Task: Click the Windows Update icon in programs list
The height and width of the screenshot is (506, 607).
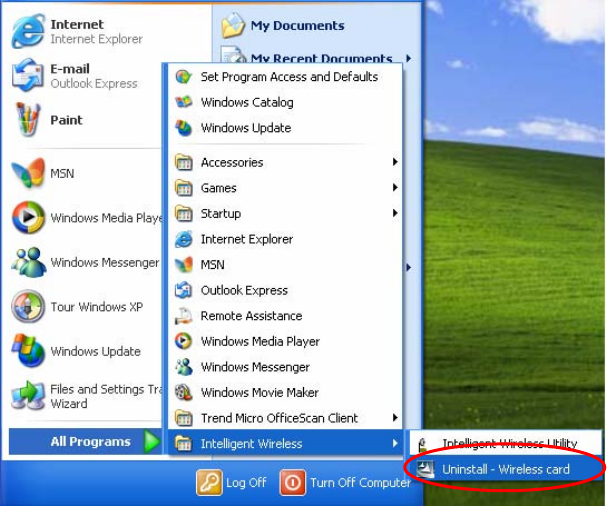Action: point(183,128)
